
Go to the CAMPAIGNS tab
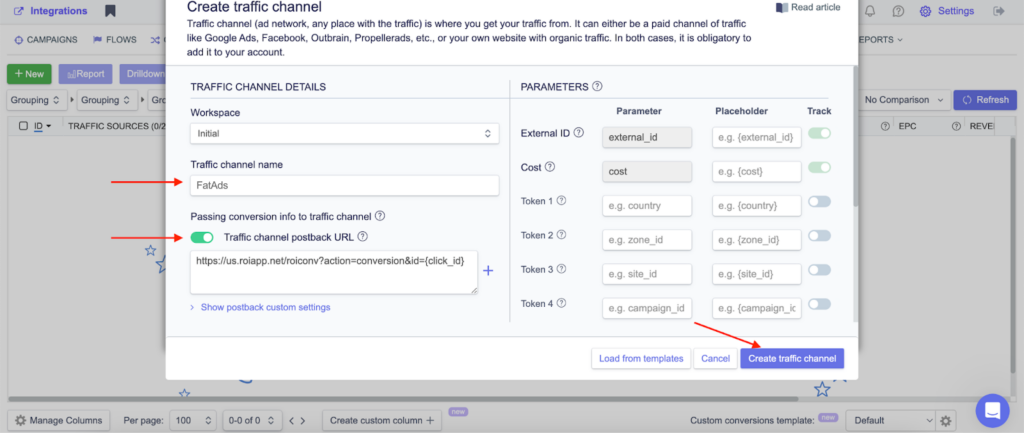(x=45, y=41)
